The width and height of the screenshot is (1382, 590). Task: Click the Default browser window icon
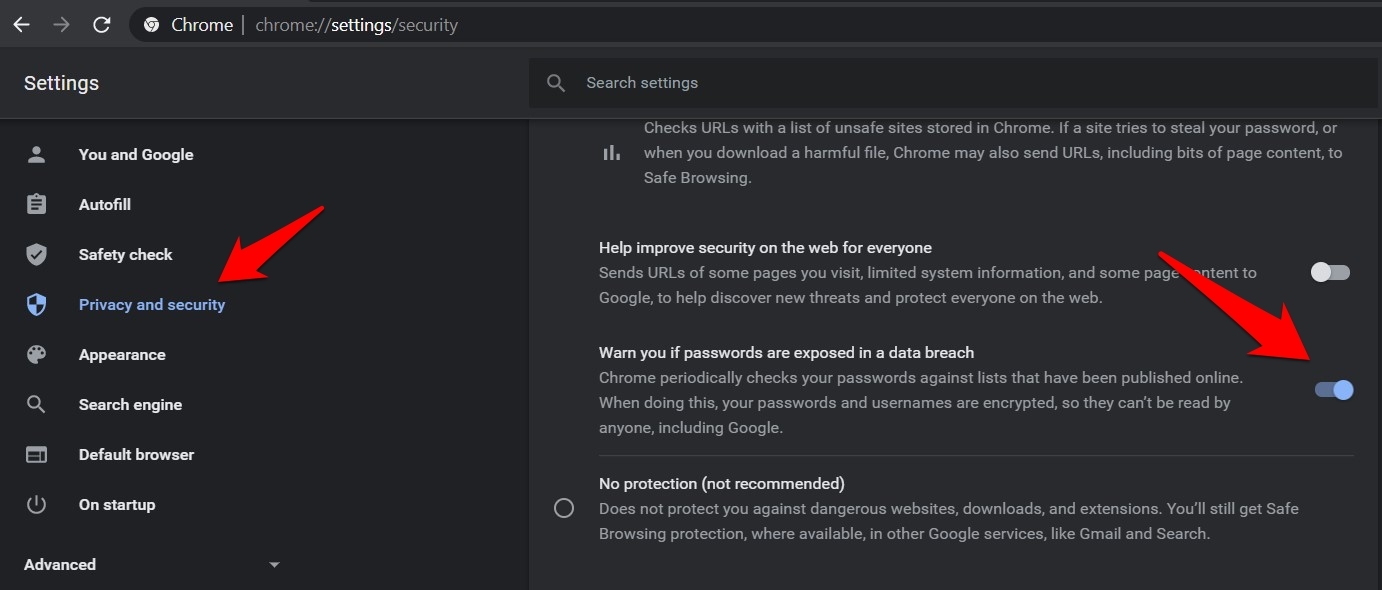(x=37, y=455)
